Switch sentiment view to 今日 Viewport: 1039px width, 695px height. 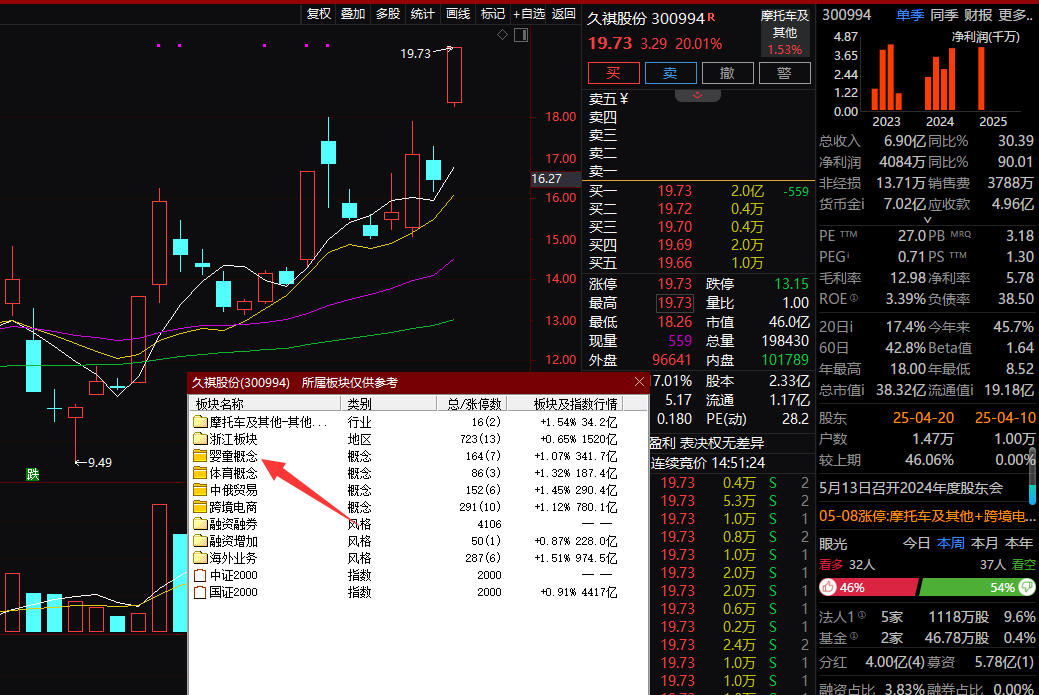click(916, 543)
